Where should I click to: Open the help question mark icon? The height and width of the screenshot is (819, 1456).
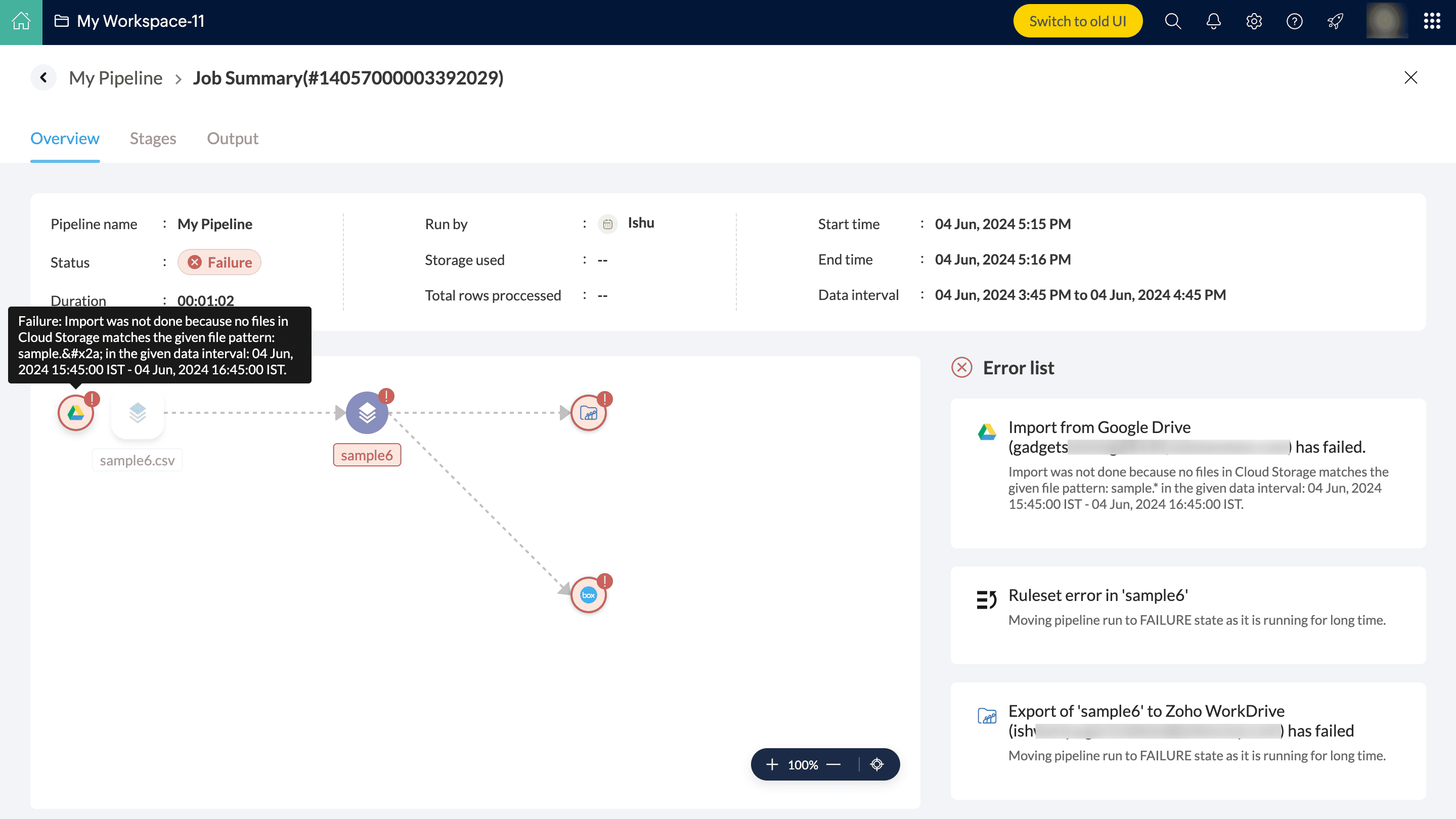(1294, 21)
